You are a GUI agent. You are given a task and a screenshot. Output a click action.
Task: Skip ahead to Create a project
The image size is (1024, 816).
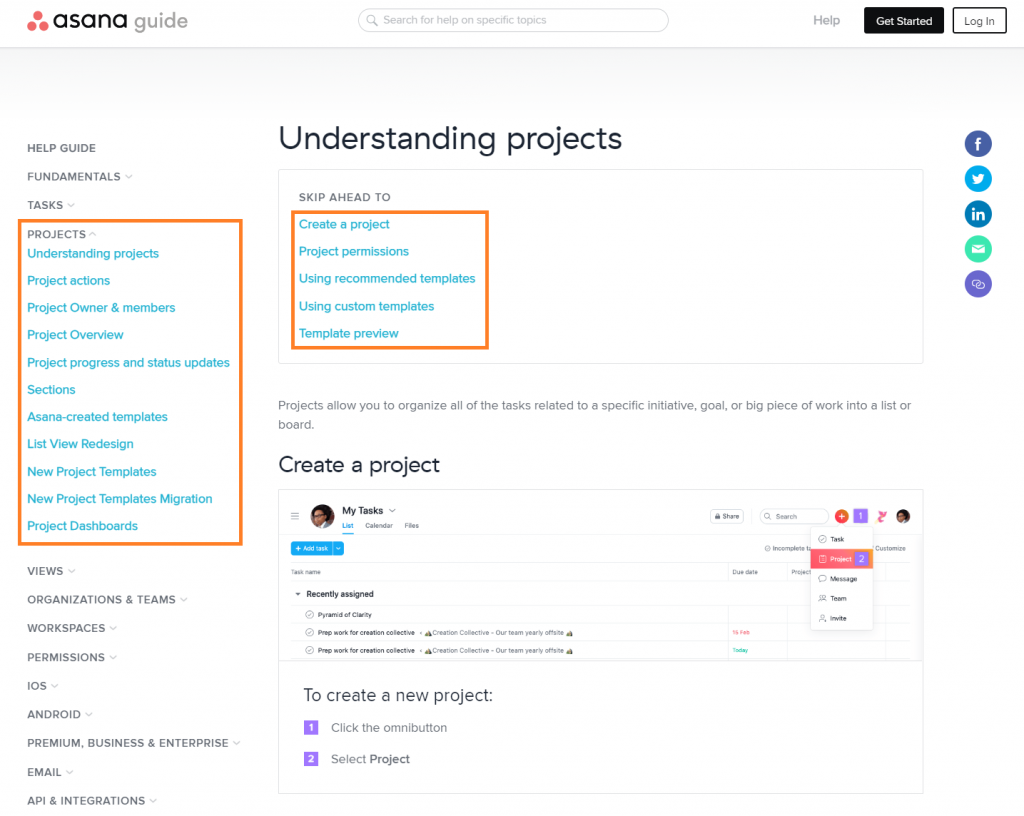point(344,225)
